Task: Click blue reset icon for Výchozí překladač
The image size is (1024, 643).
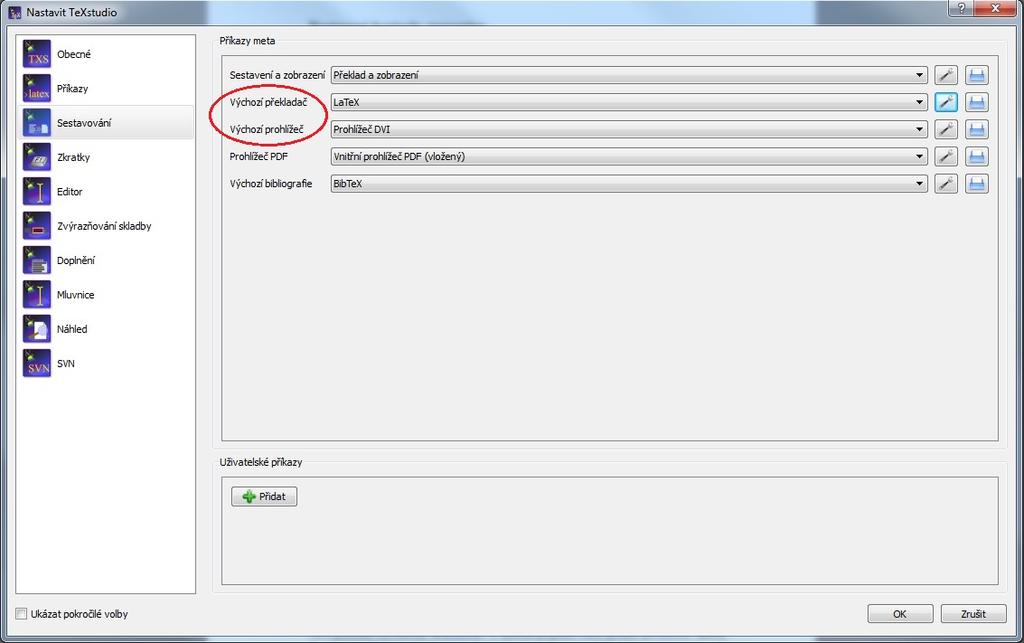Action: [x=977, y=102]
